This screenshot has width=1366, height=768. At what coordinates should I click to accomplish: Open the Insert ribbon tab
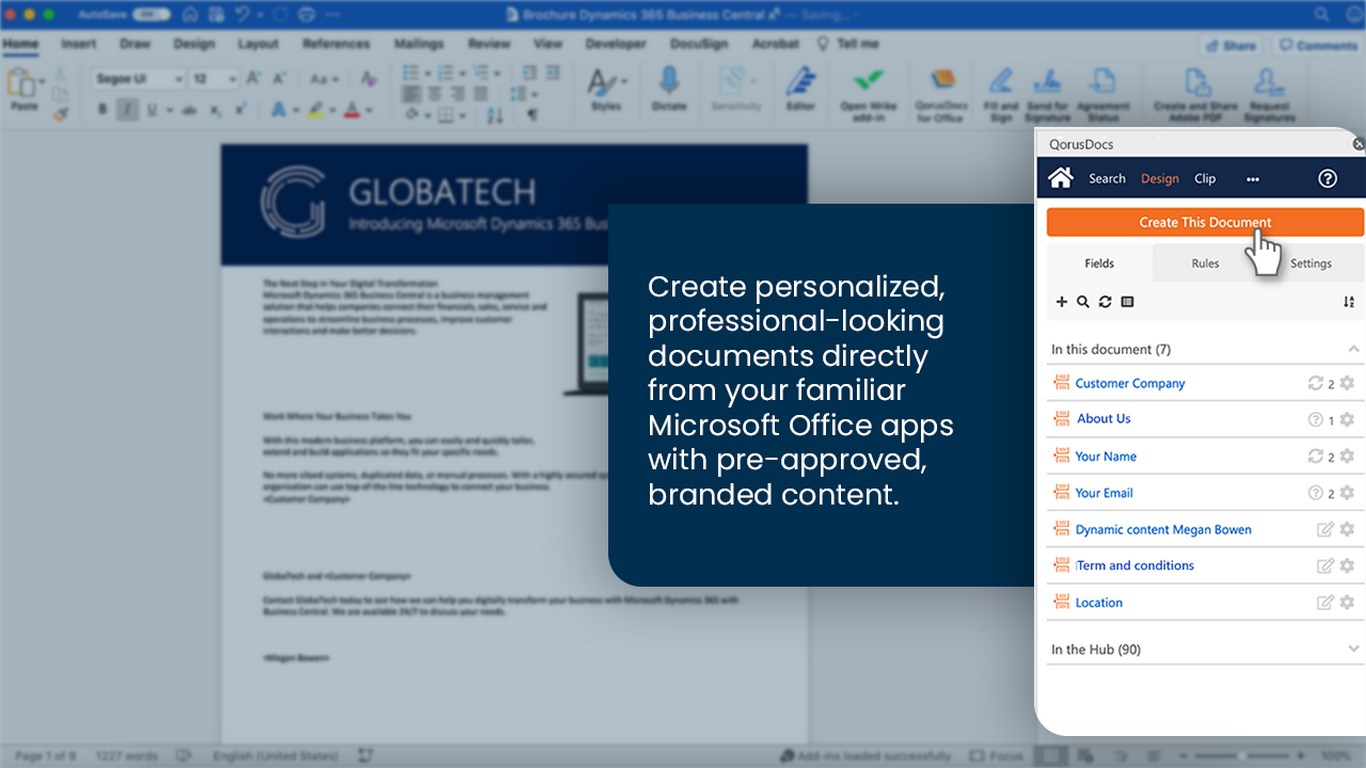pyautogui.click(x=78, y=44)
